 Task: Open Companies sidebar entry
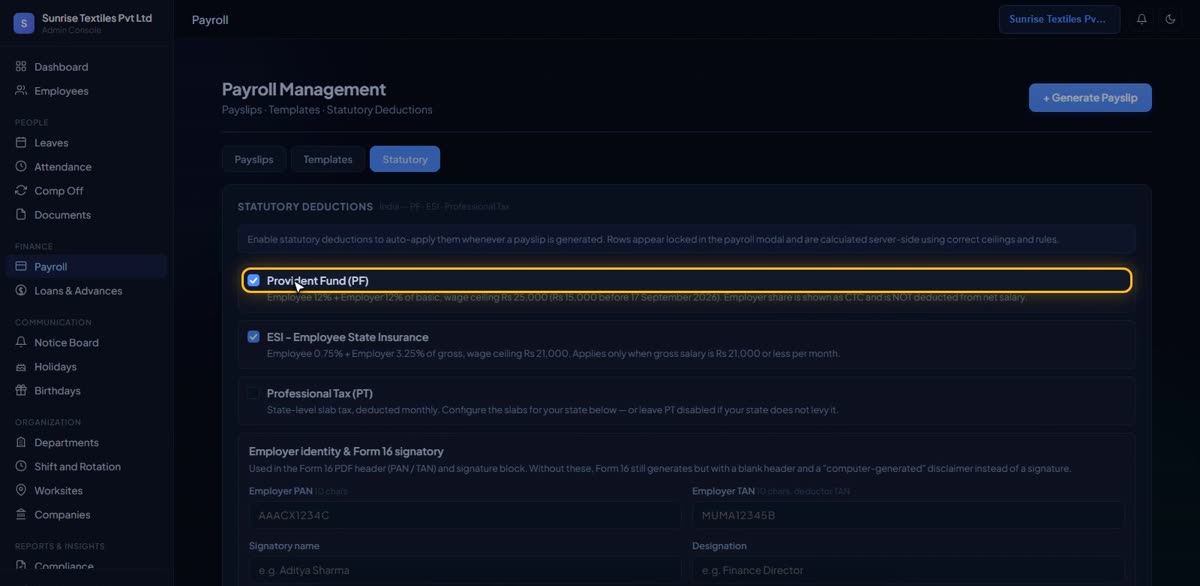(x=86, y=515)
